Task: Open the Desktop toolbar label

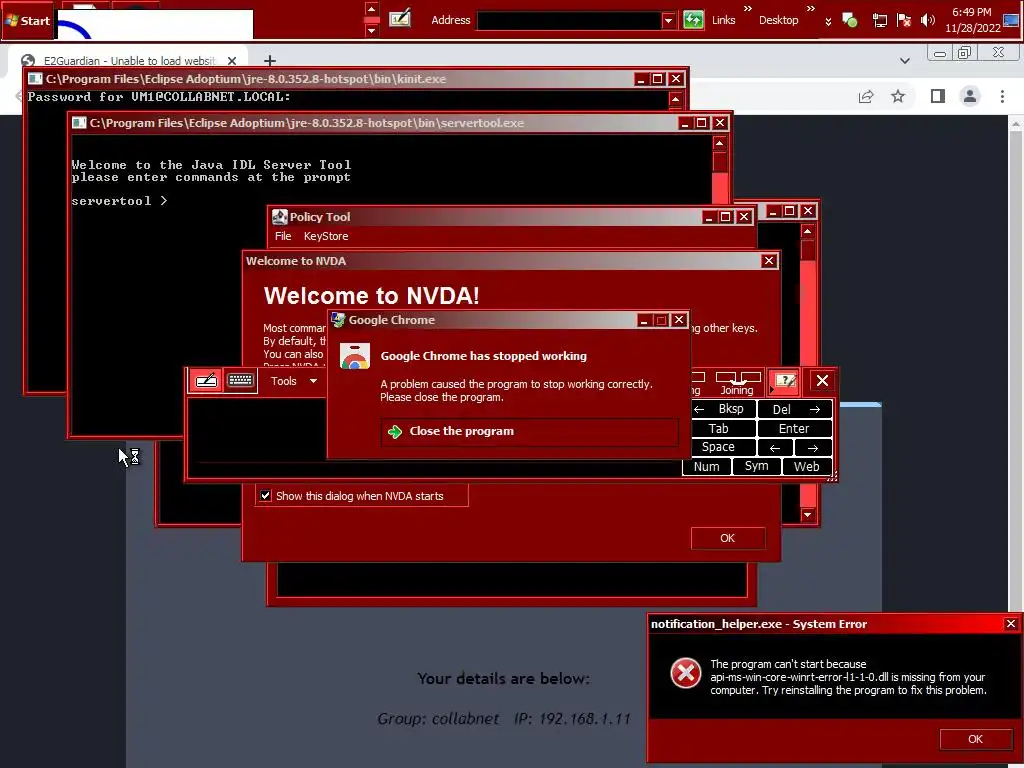Action: click(x=778, y=20)
